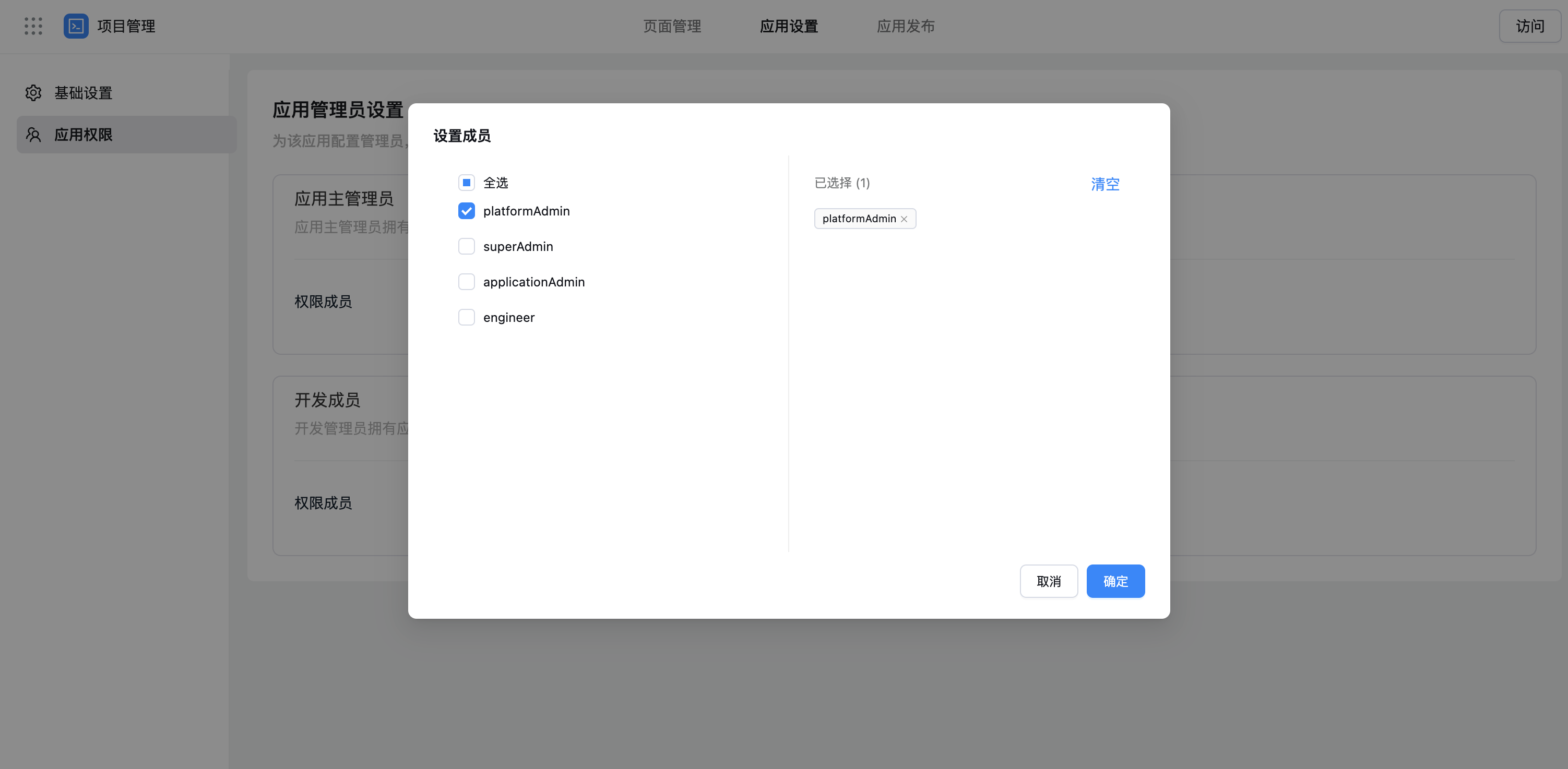Click the user icon beside 应用权限
The image size is (1568, 769).
pos(33,135)
